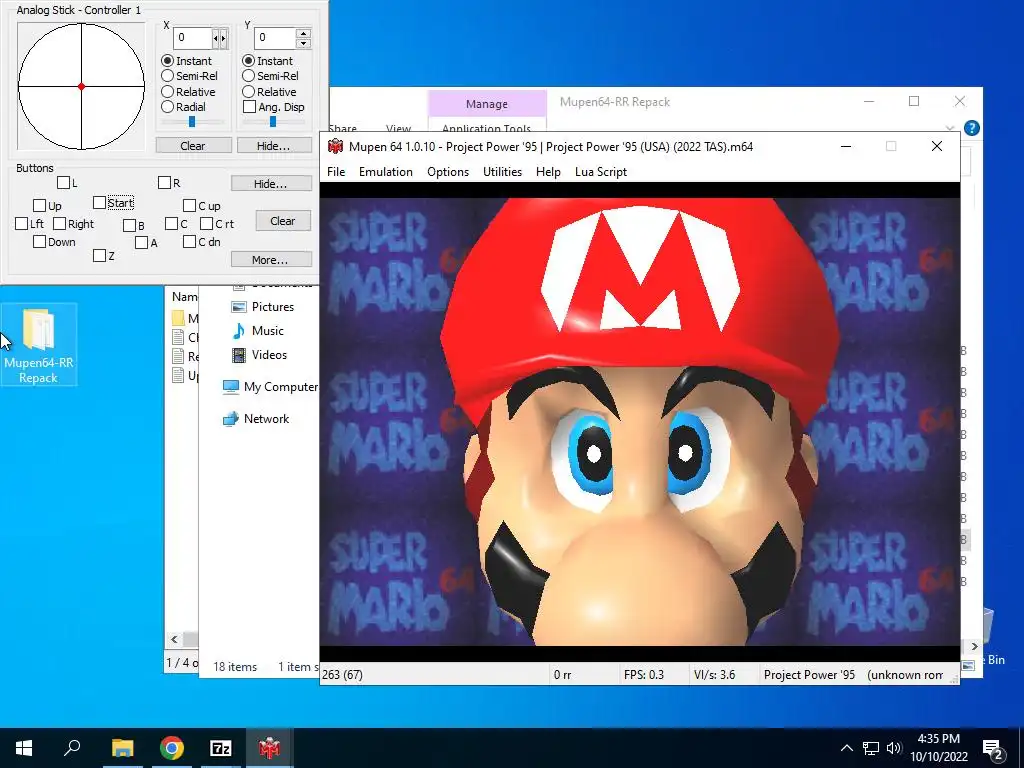Check the L button checkbox

(63, 183)
